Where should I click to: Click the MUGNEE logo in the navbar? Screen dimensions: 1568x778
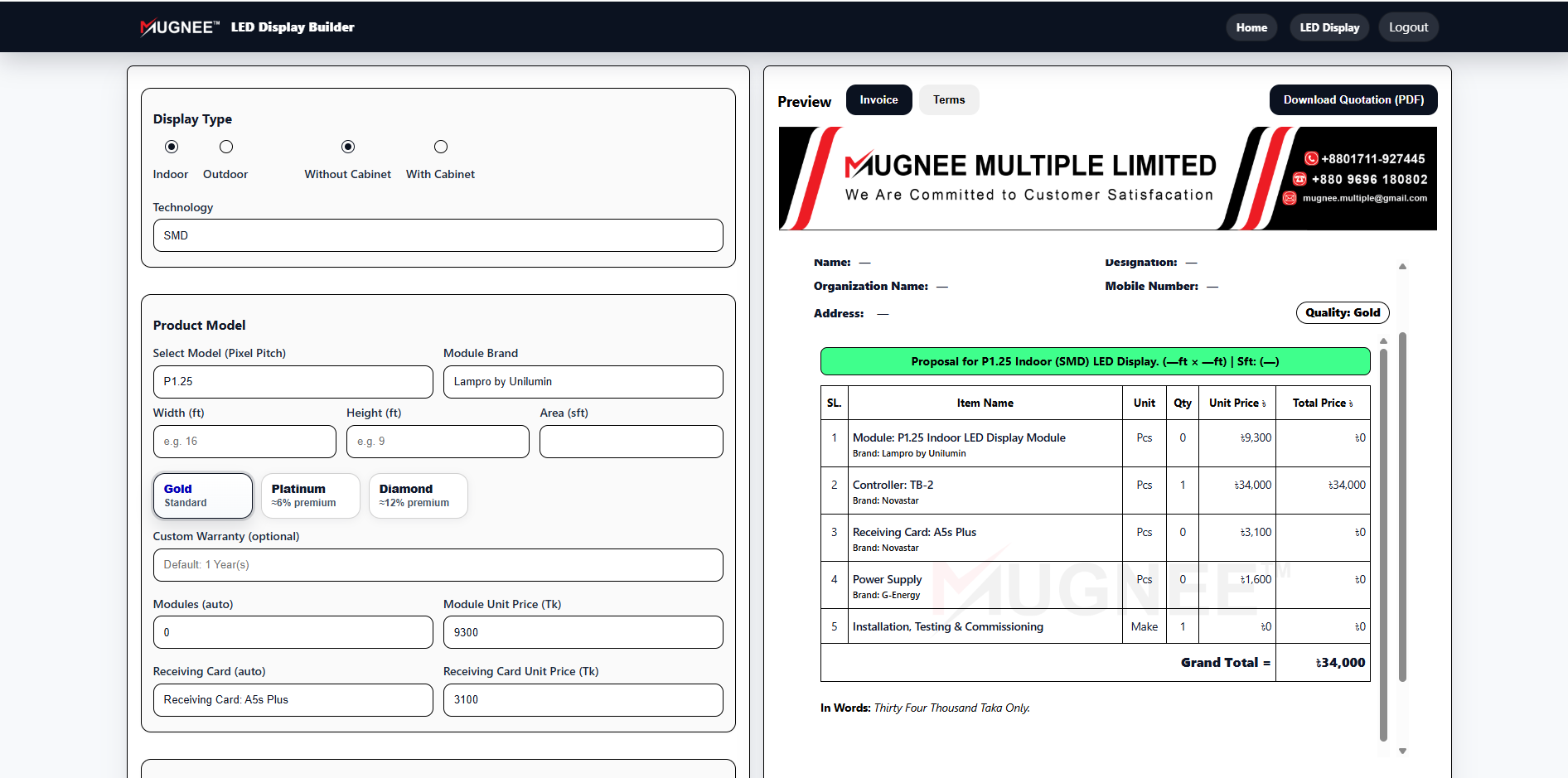180,27
